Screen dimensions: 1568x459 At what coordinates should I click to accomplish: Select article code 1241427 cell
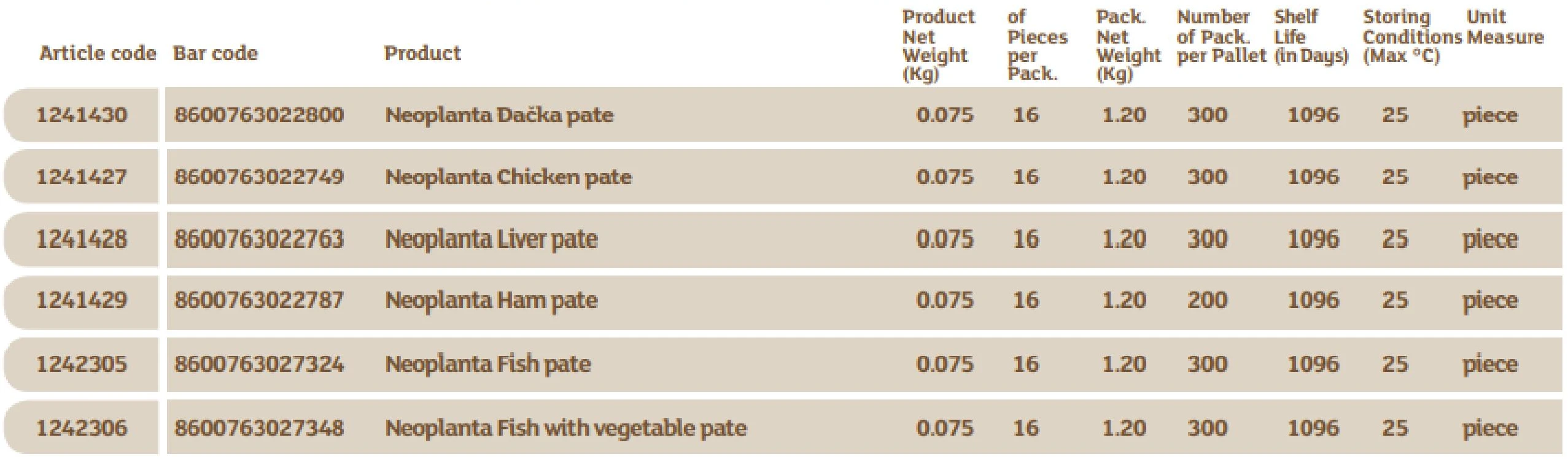pyautogui.click(x=81, y=177)
